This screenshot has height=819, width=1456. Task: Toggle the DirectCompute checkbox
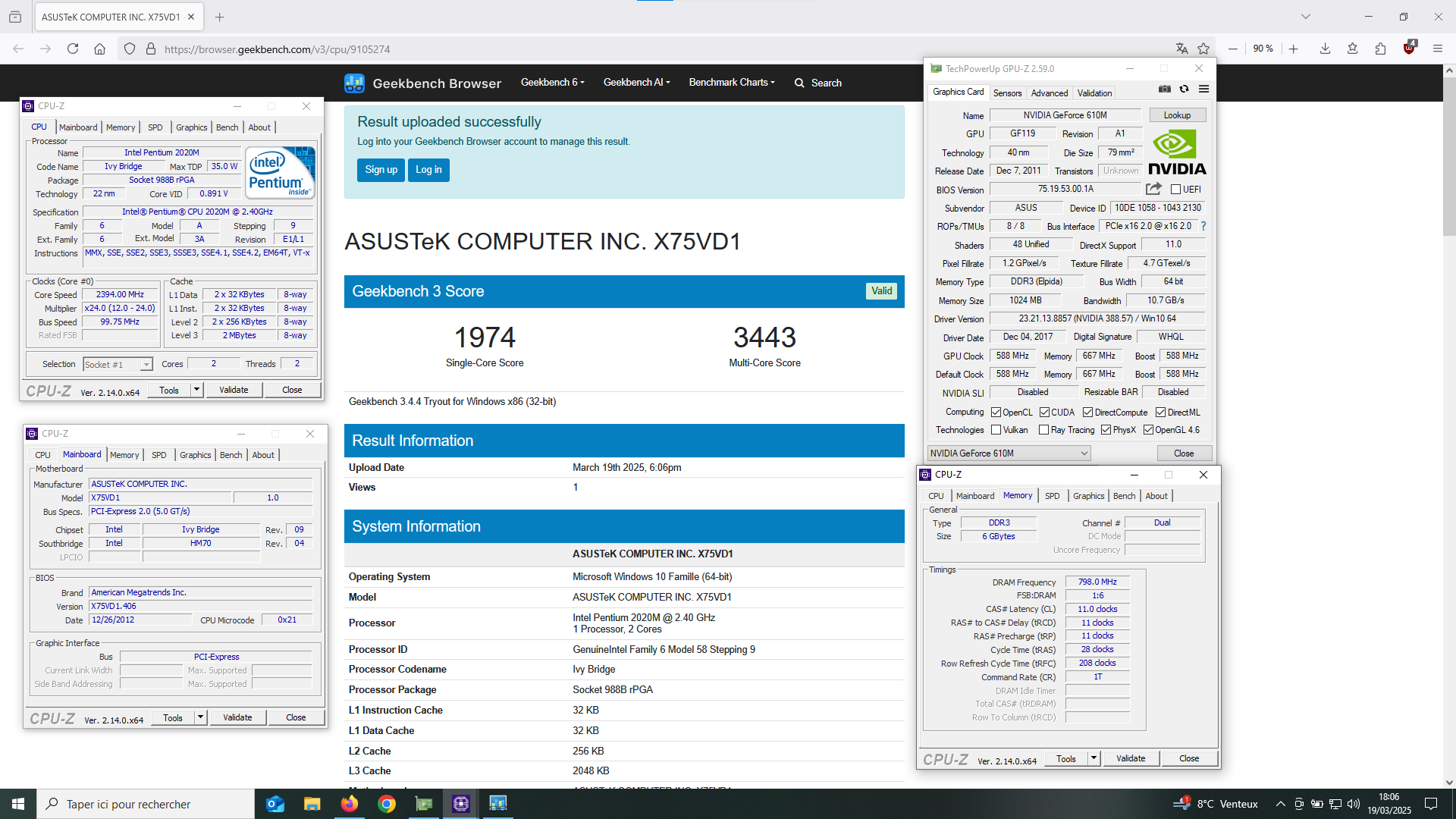(1088, 413)
